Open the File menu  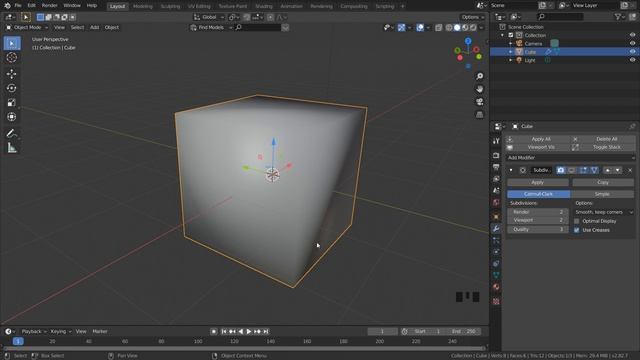click(x=18, y=6)
